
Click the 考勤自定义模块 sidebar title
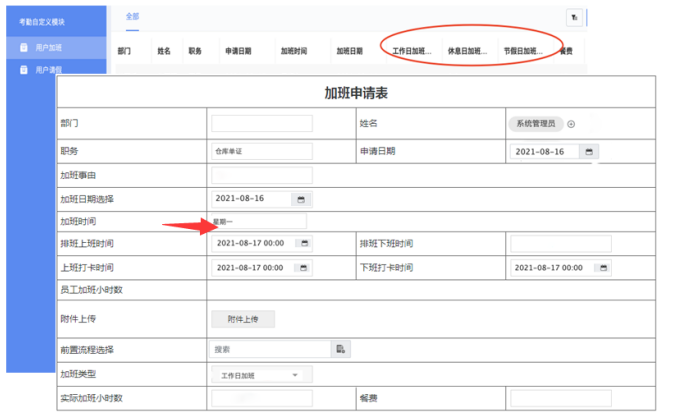coord(42,22)
